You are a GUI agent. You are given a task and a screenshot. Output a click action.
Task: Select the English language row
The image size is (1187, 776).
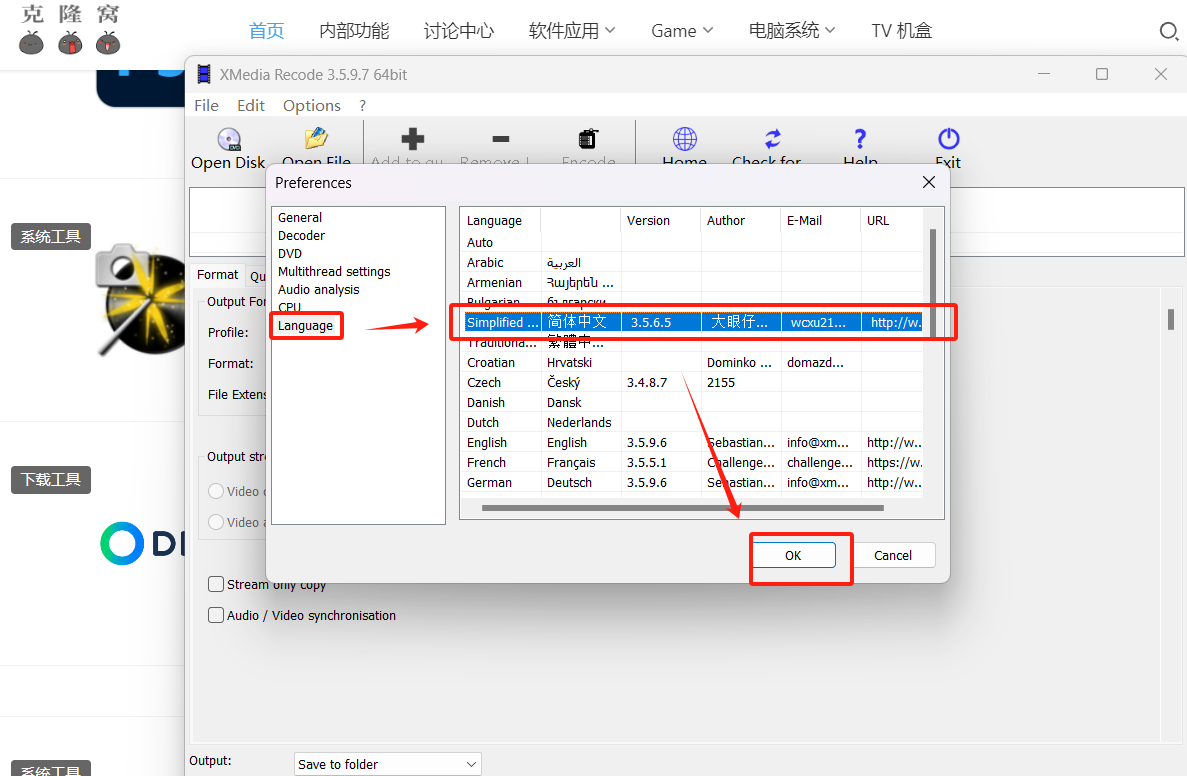693,443
